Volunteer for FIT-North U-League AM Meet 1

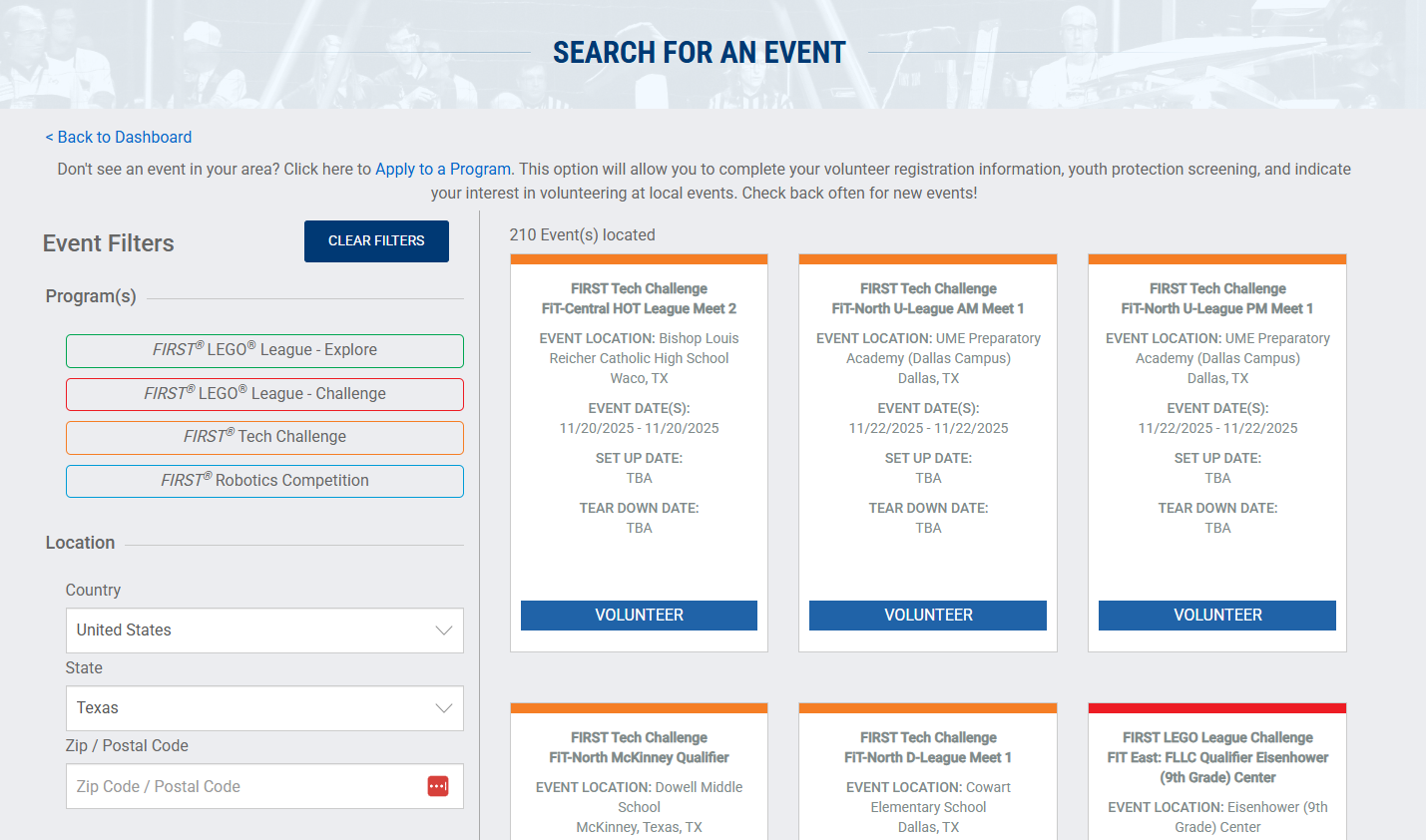(928, 616)
